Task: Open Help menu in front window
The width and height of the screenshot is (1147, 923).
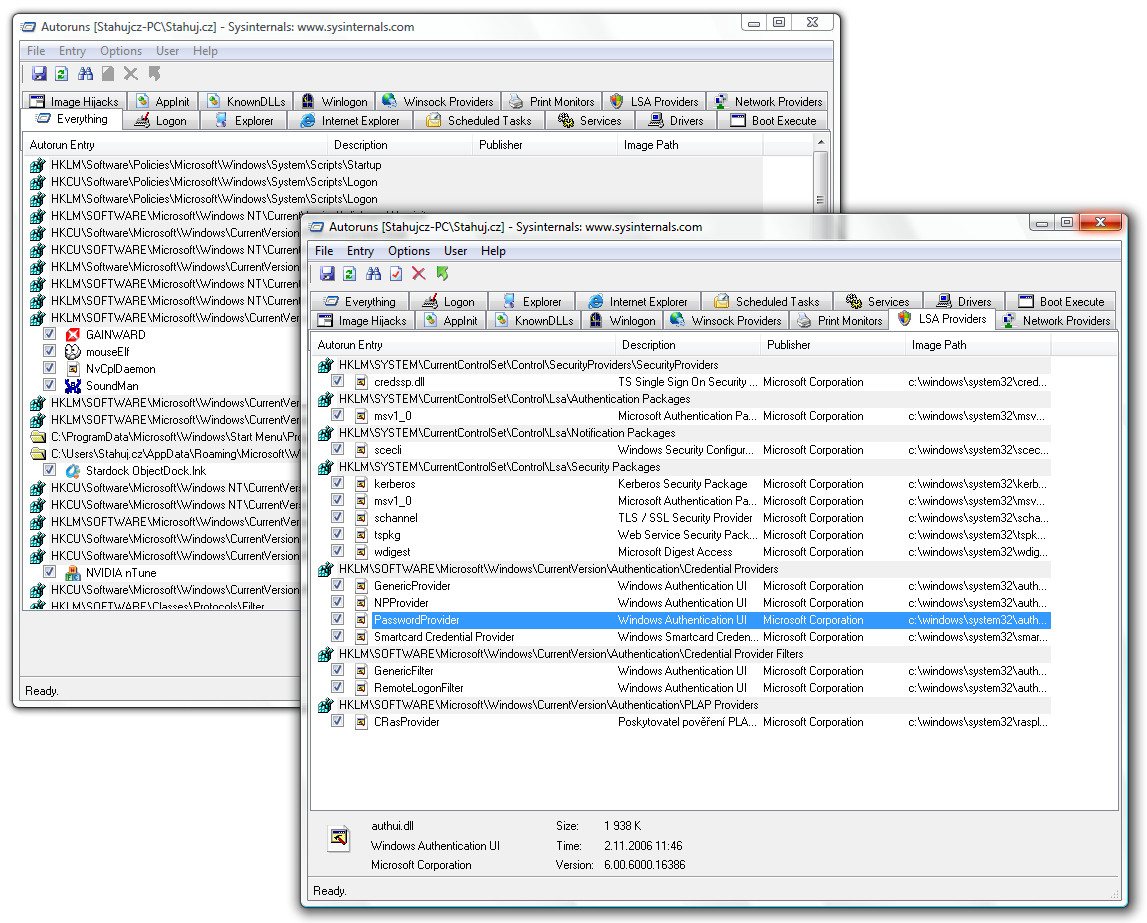Action: 493,251
